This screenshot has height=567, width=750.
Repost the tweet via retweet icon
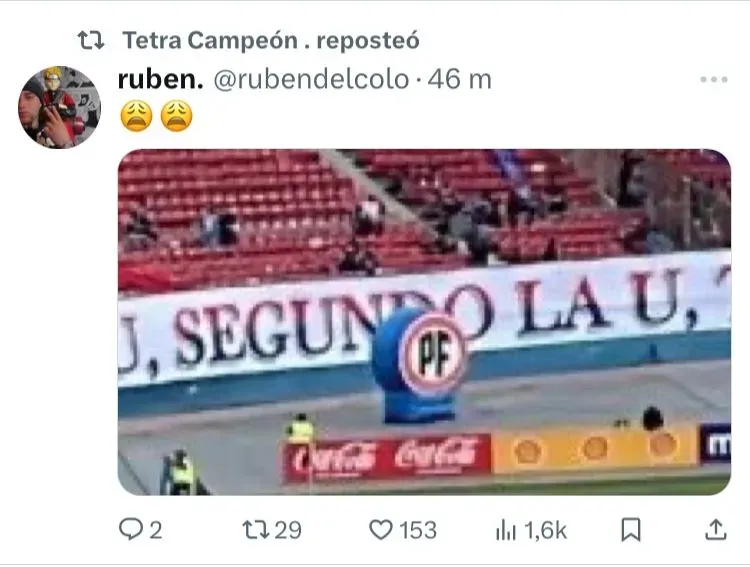pyautogui.click(x=256, y=530)
